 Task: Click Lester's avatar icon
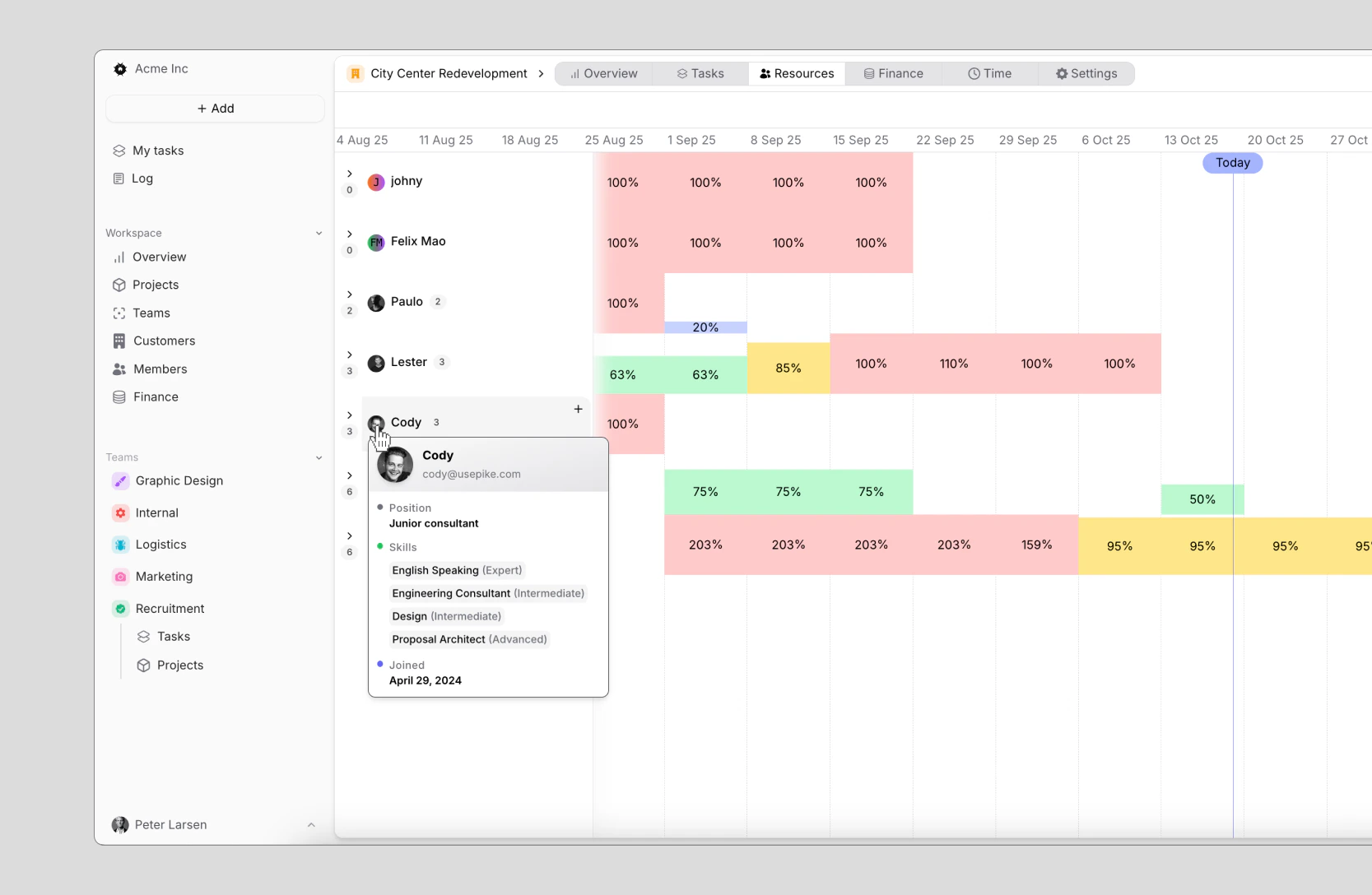click(x=376, y=363)
